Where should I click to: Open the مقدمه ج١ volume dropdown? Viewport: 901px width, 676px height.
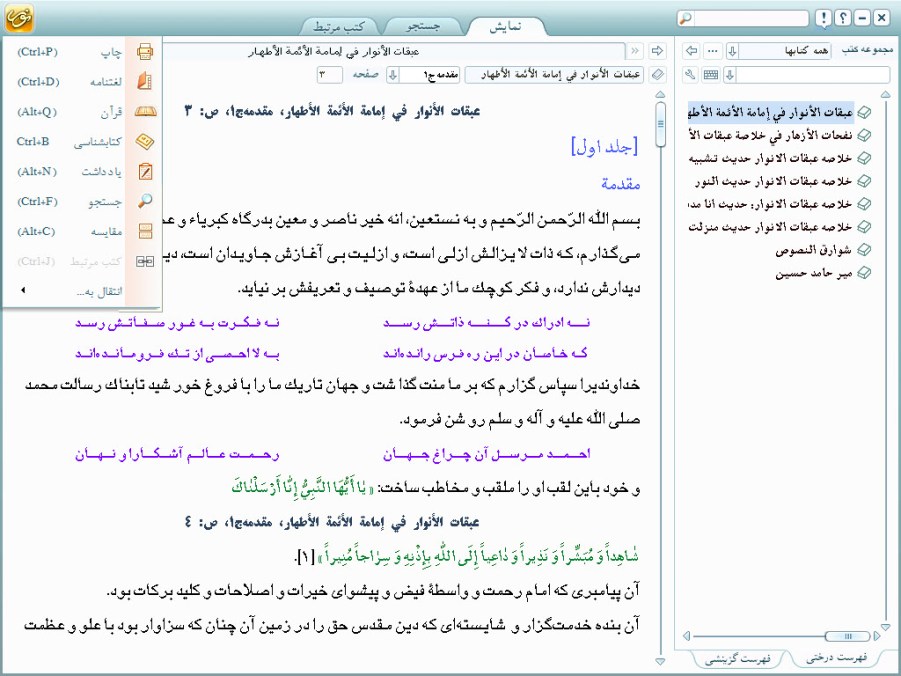pyautogui.click(x=423, y=75)
